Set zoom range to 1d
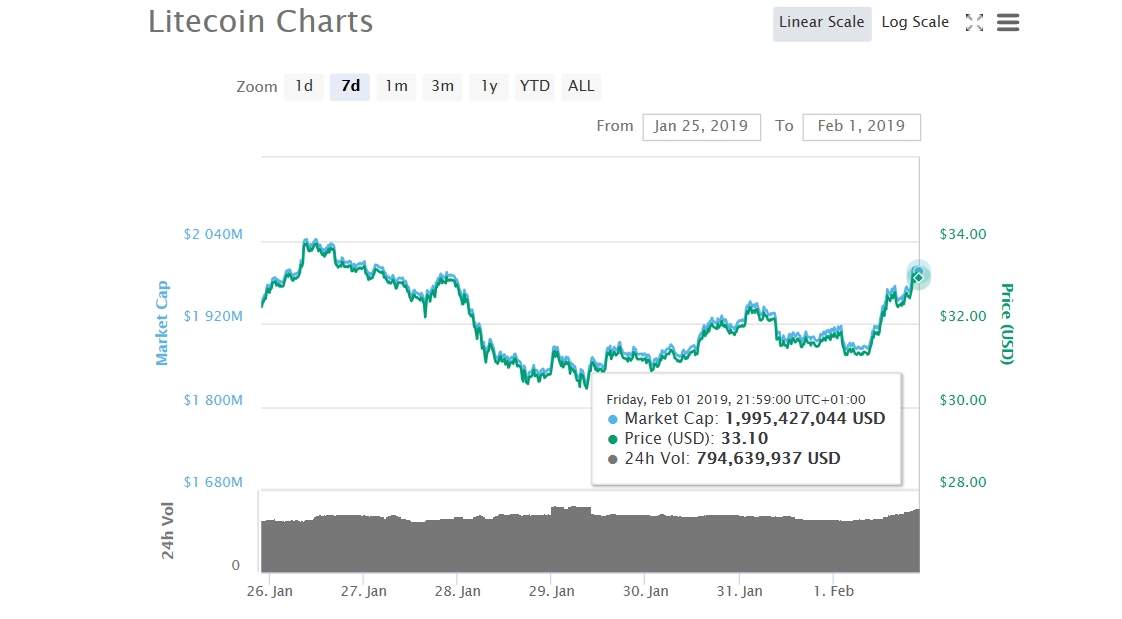The width and height of the screenshot is (1122, 619). coord(304,87)
